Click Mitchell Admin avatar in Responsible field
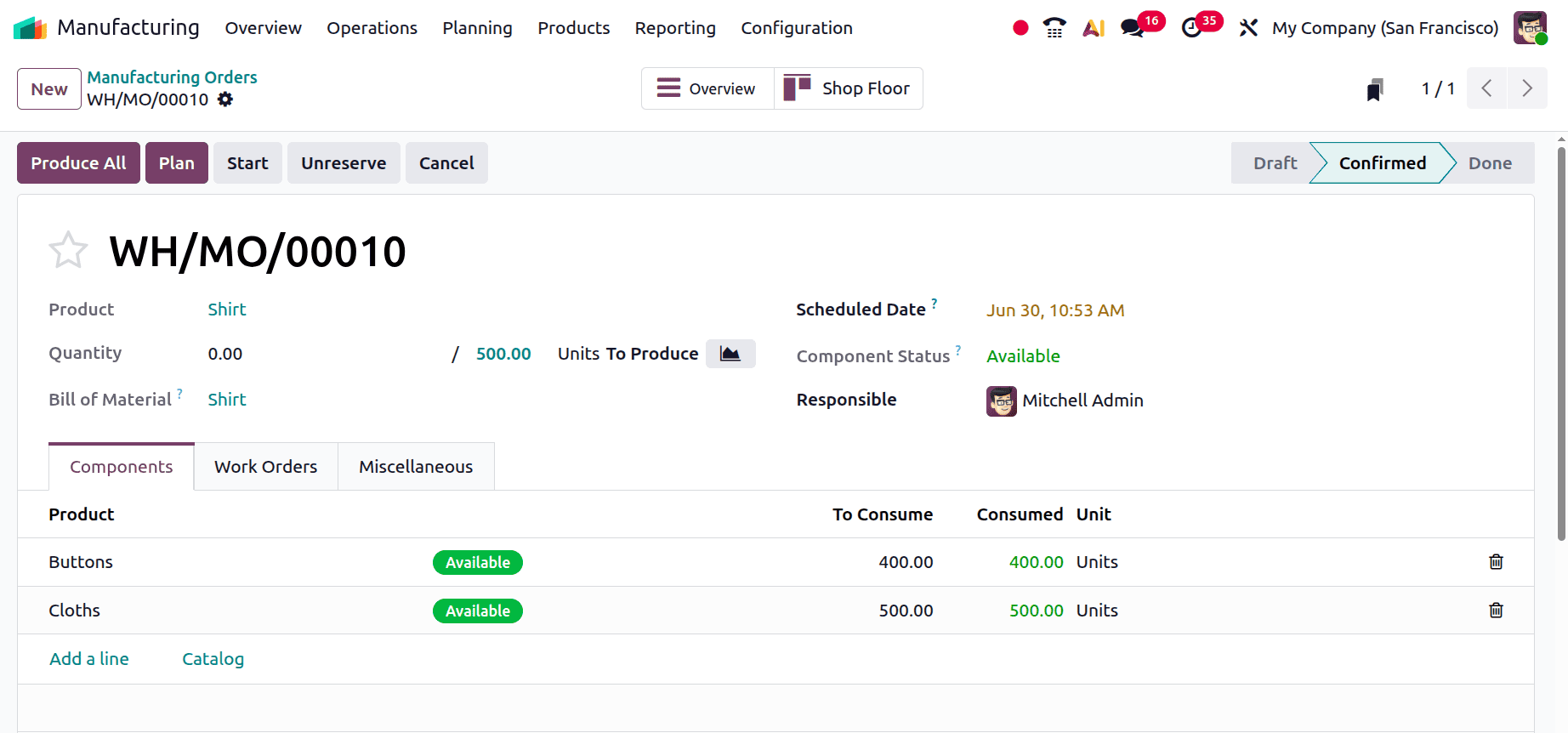Image resolution: width=1568 pixels, height=733 pixels. pos(1002,401)
